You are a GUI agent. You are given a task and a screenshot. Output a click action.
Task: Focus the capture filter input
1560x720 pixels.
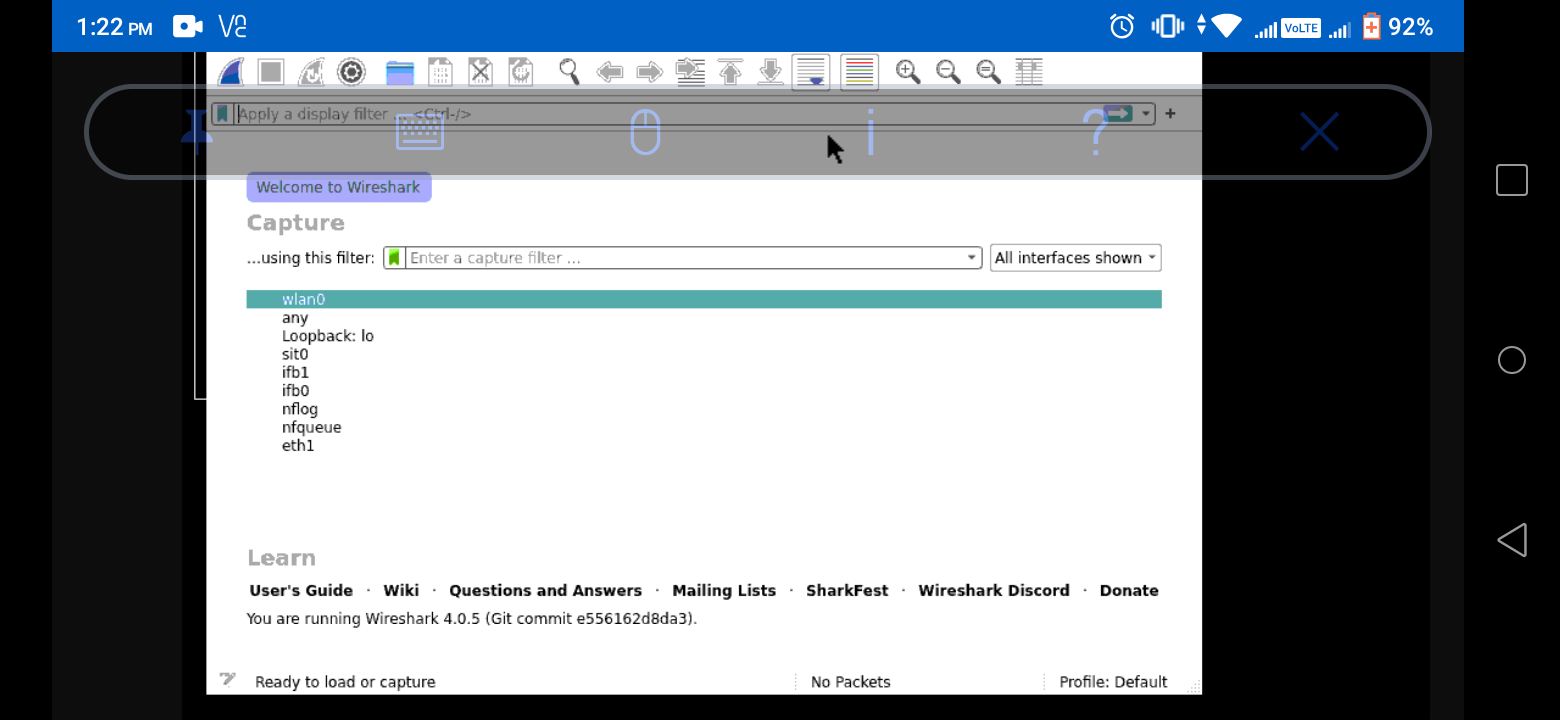click(x=685, y=258)
